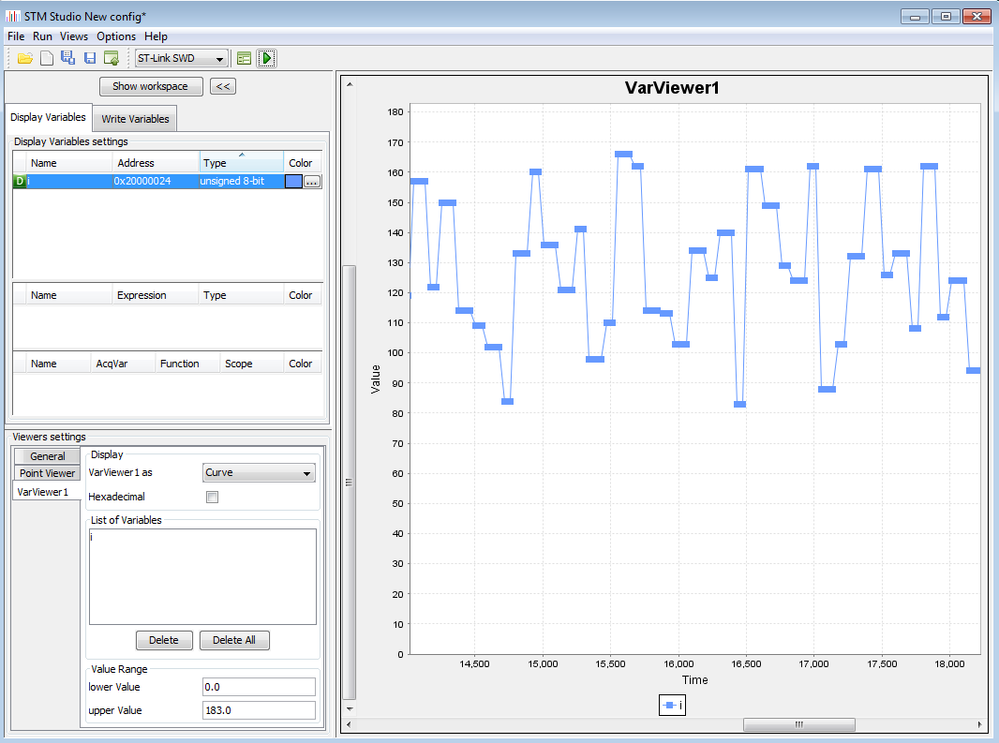Image resolution: width=999 pixels, height=743 pixels.
Task: Click the down arrow of vertical scrollbar
Action: click(349, 709)
